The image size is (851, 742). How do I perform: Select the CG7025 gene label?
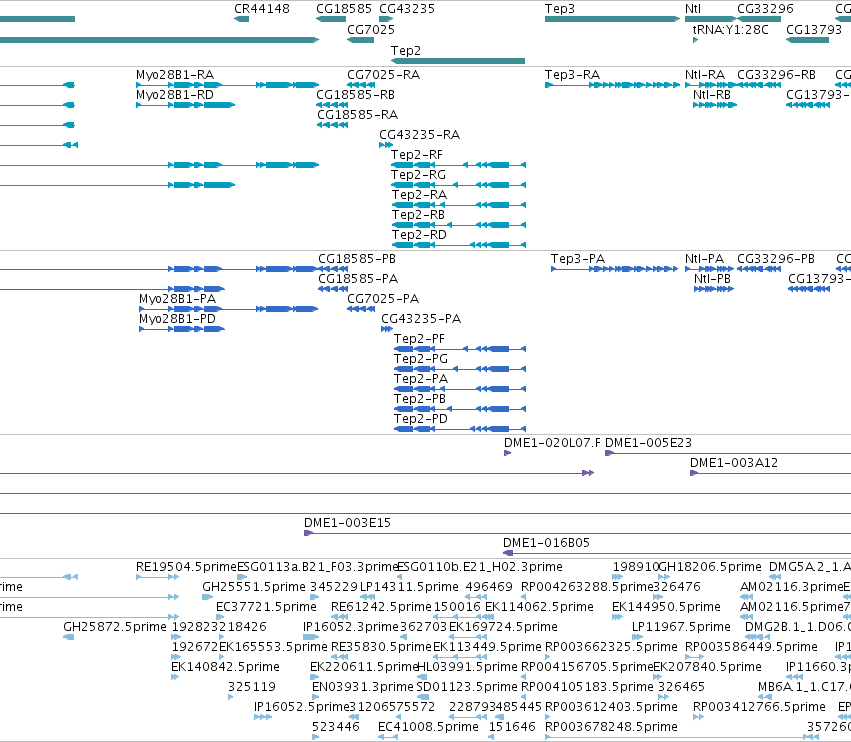click(x=371, y=29)
